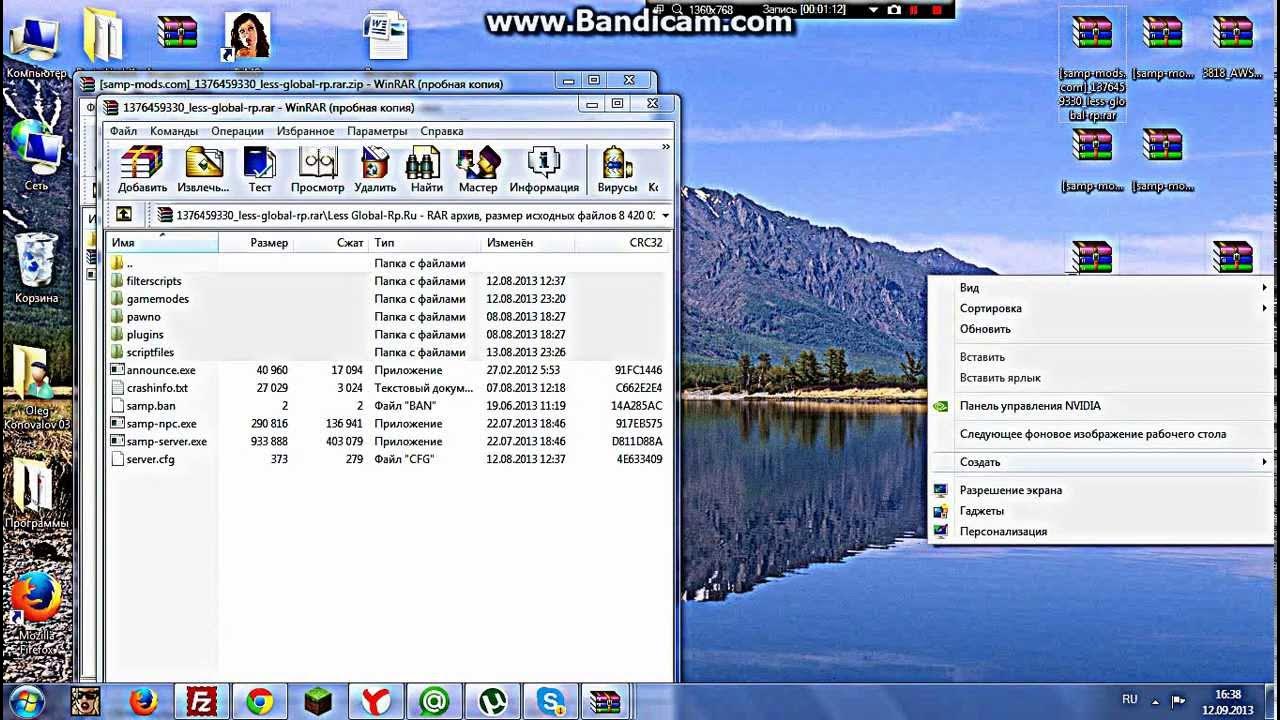1280x720 pixels.
Task: Show archive Информация icon
Action: pos(544,169)
